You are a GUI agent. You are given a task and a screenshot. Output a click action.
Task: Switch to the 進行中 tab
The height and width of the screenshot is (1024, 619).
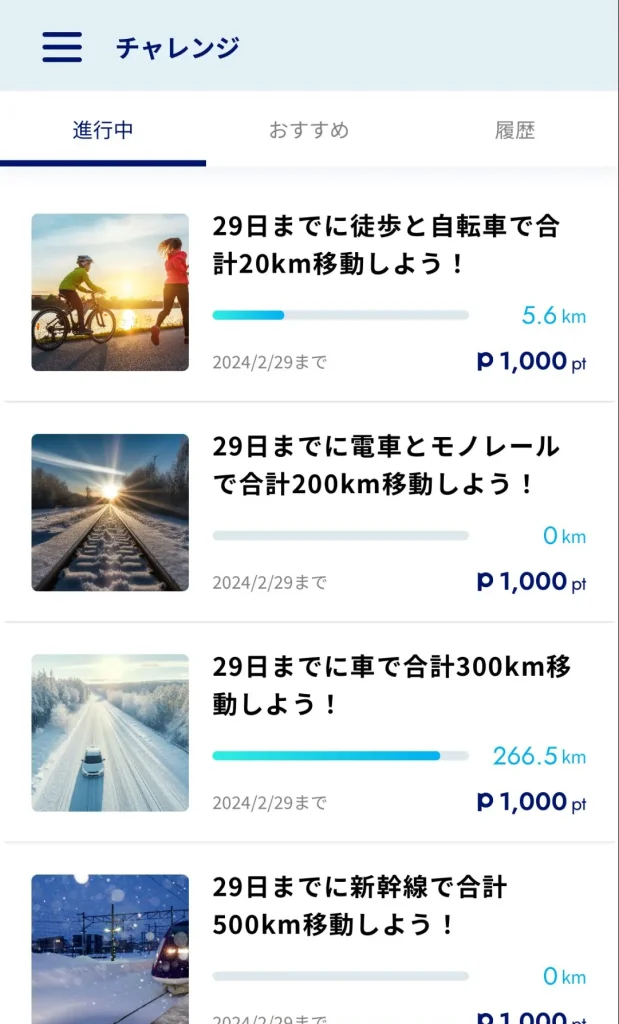tap(103, 130)
